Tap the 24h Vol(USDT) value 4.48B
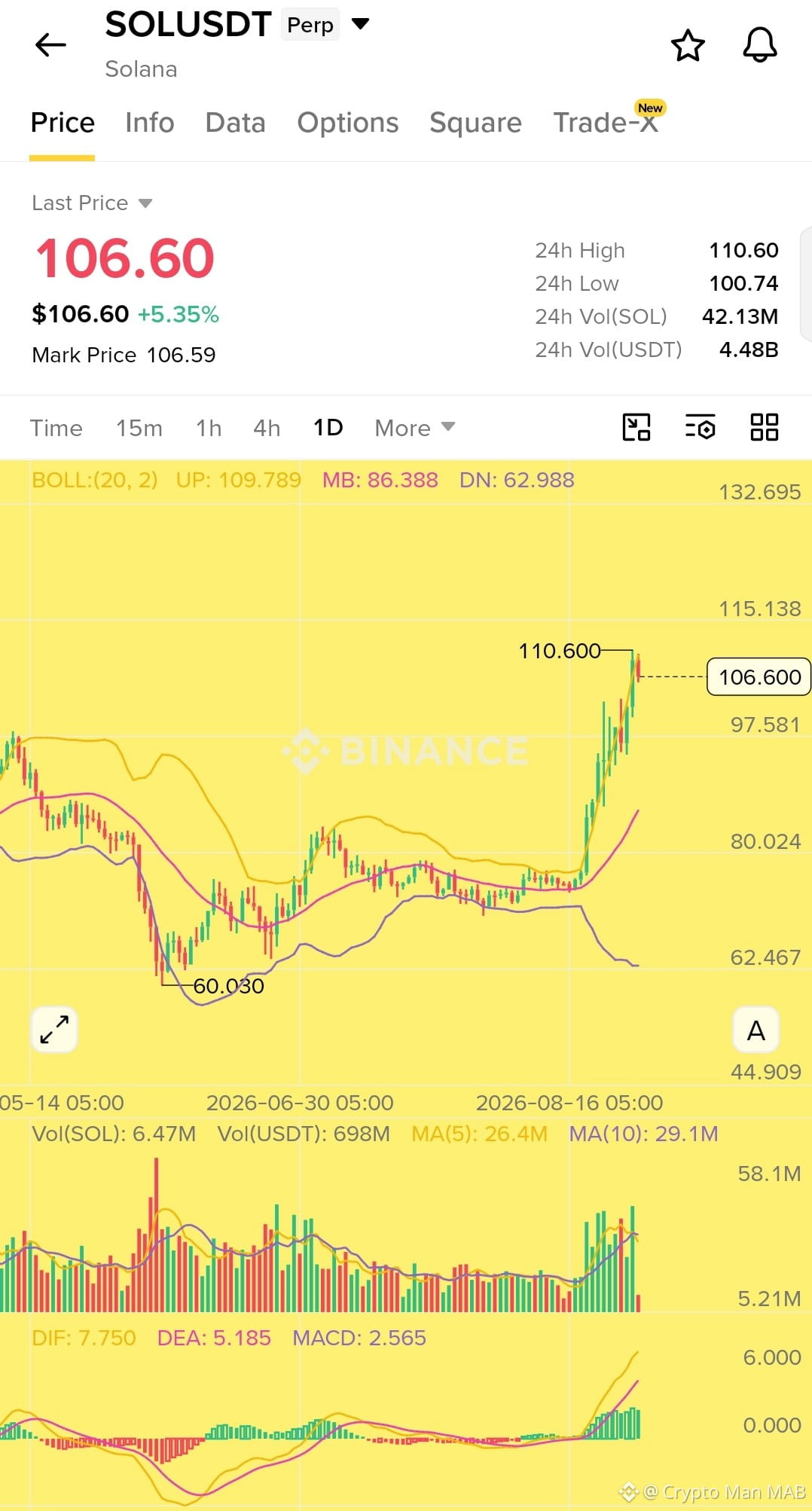Image resolution: width=812 pixels, height=1511 pixels. 749,350
